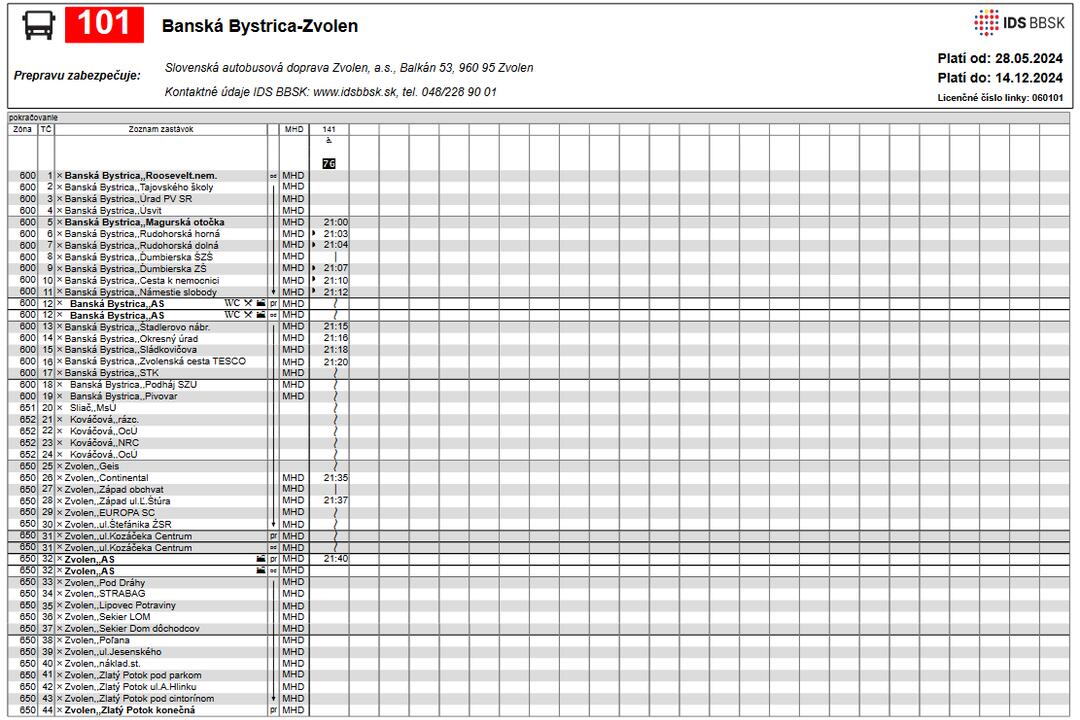Select the trip 141 column header
Viewport: 1080px width, 720px height.
(x=329, y=129)
